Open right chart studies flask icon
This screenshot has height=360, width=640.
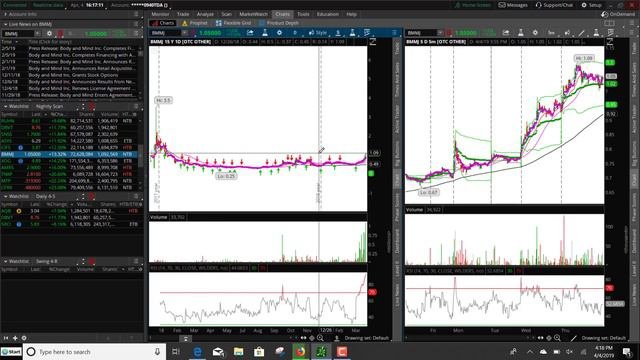[x=521, y=33]
